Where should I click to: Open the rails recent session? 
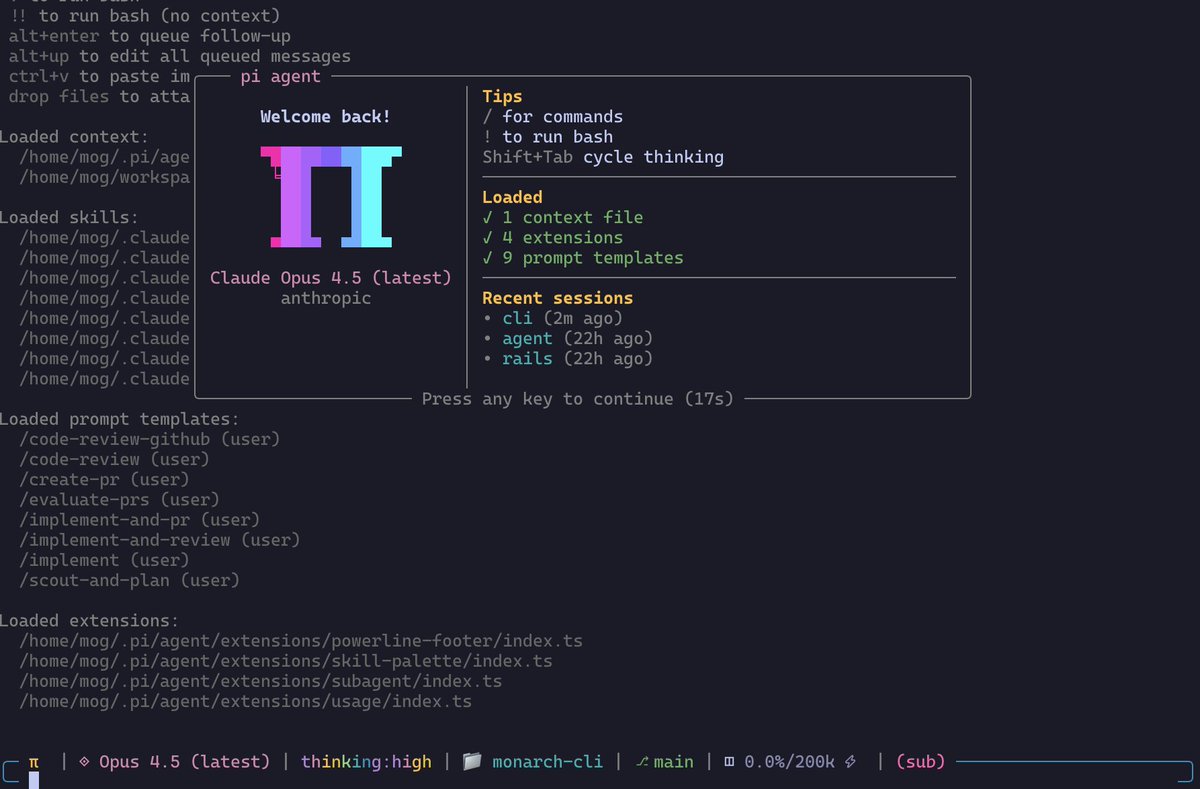click(527, 359)
